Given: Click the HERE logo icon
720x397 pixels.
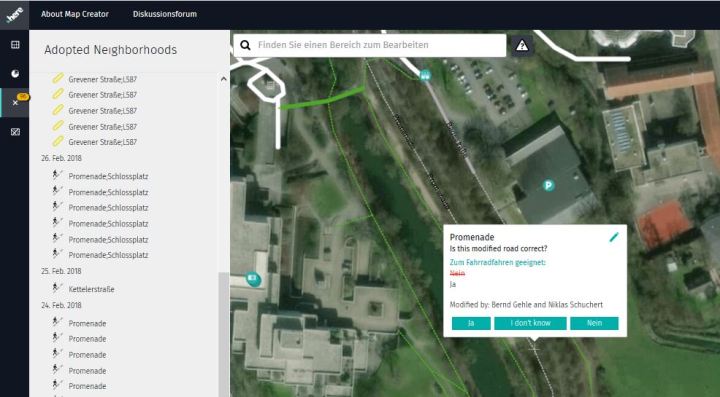Looking at the screenshot, I should coord(14,15).
